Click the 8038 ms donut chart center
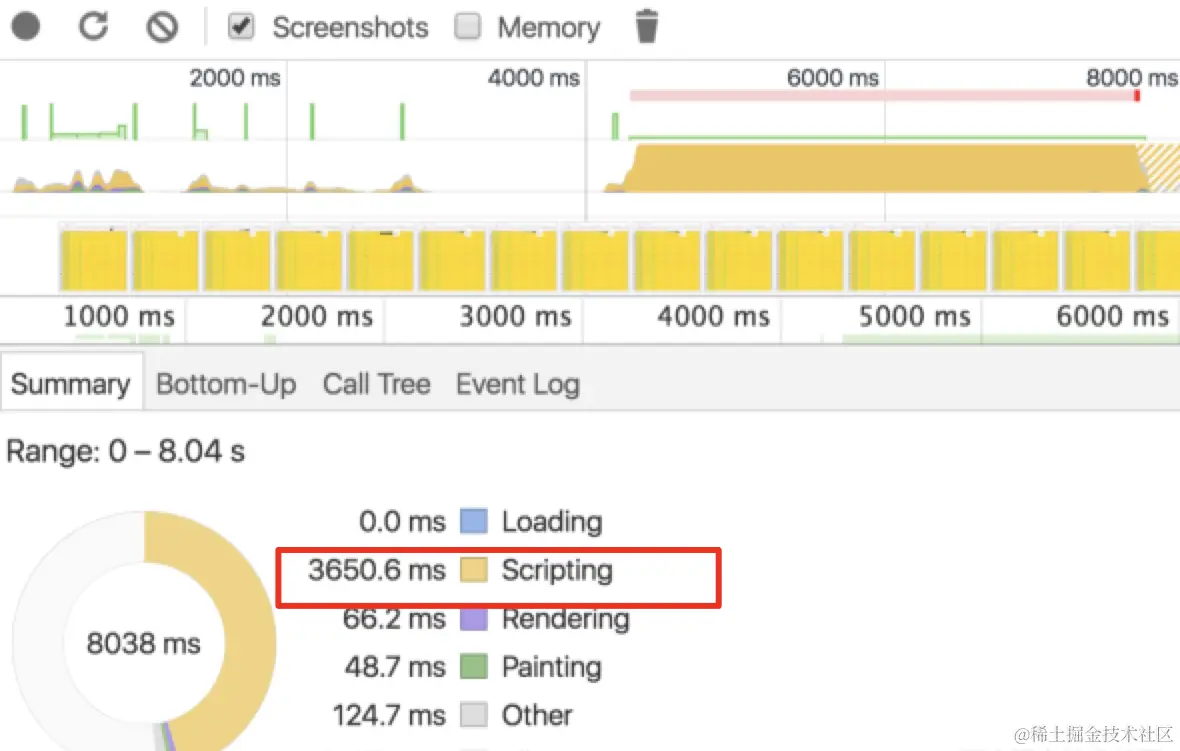Viewport: 1180px width, 751px height. (x=143, y=643)
